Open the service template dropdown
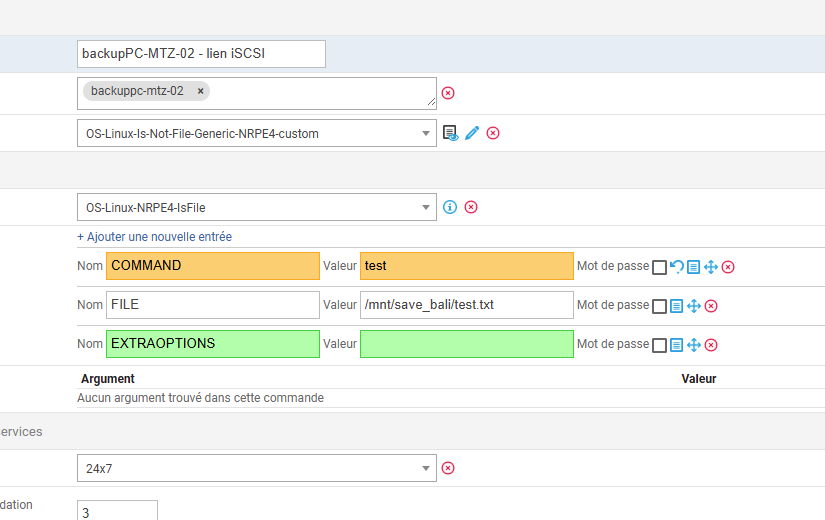825x520 pixels. (257, 133)
